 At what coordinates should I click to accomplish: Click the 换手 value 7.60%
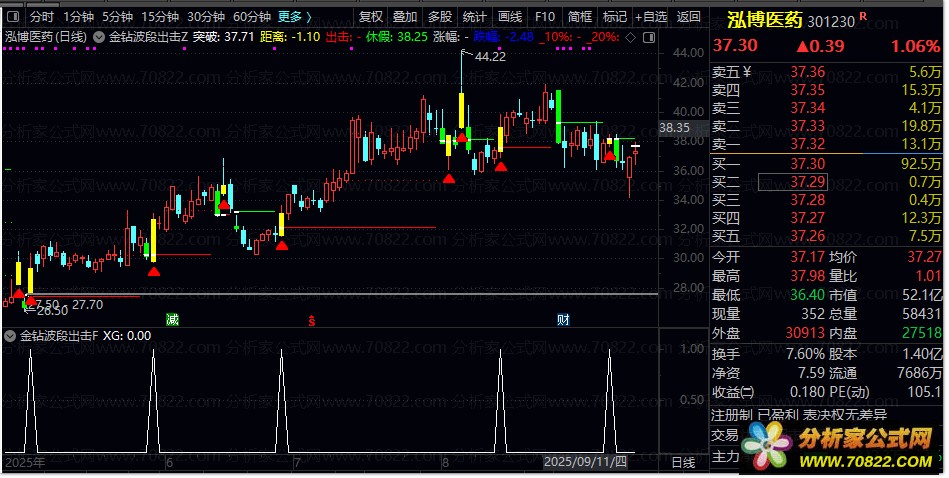tap(805, 354)
